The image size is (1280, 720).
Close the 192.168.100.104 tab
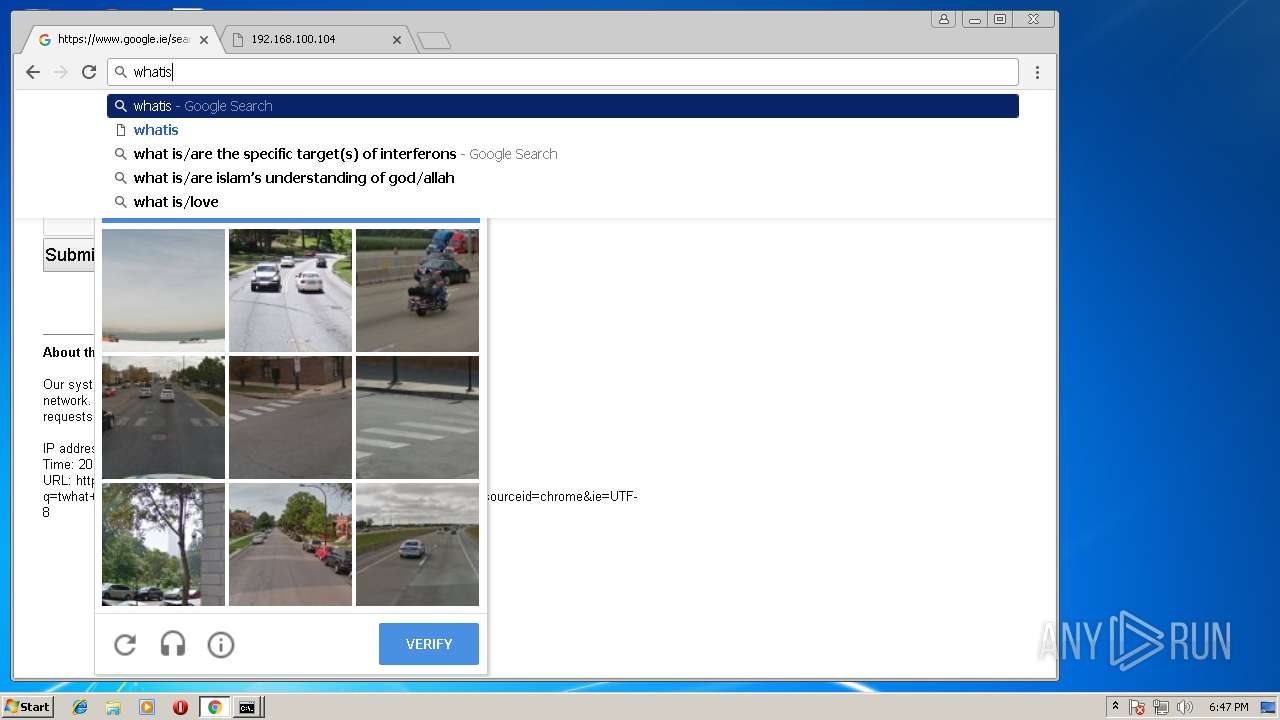tap(397, 40)
